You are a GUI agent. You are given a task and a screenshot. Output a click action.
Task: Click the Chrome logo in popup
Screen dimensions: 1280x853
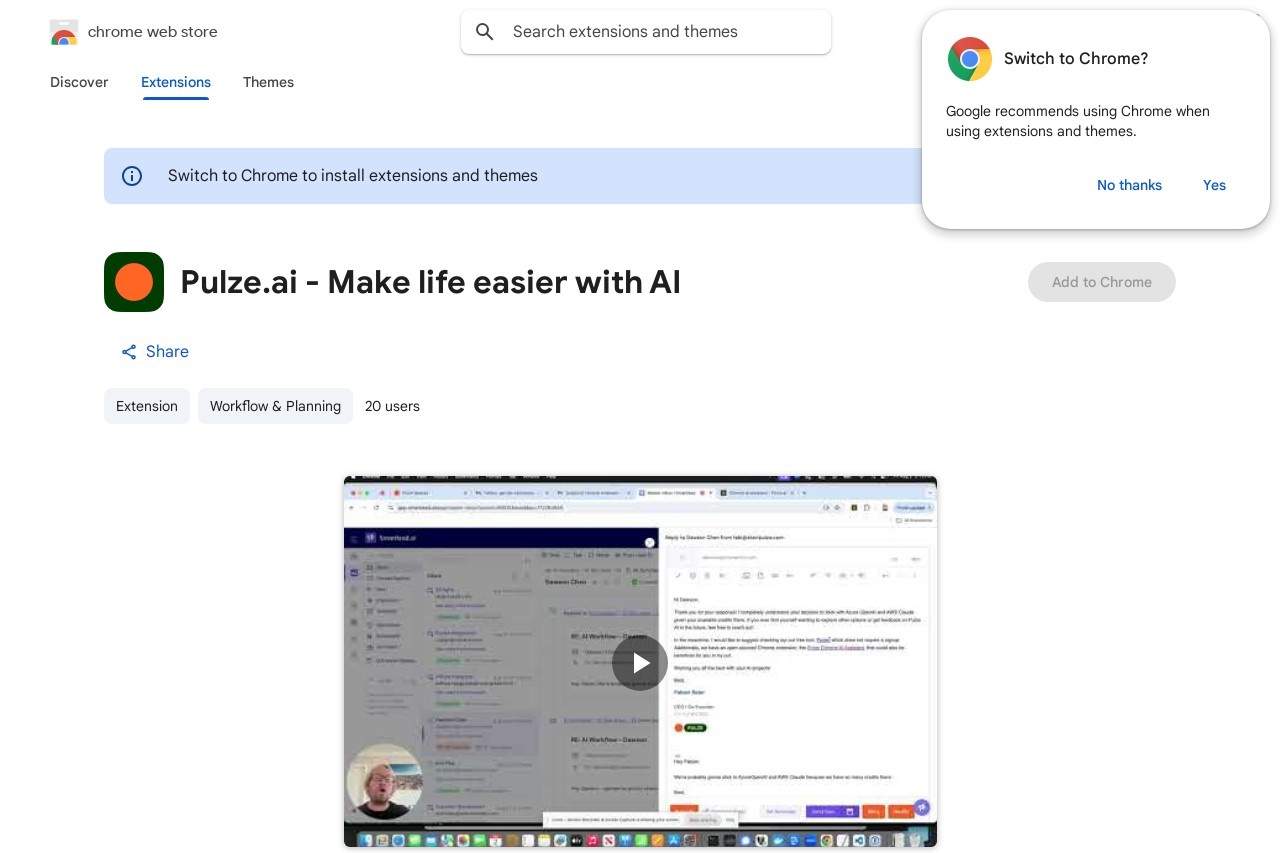pos(970,59)
